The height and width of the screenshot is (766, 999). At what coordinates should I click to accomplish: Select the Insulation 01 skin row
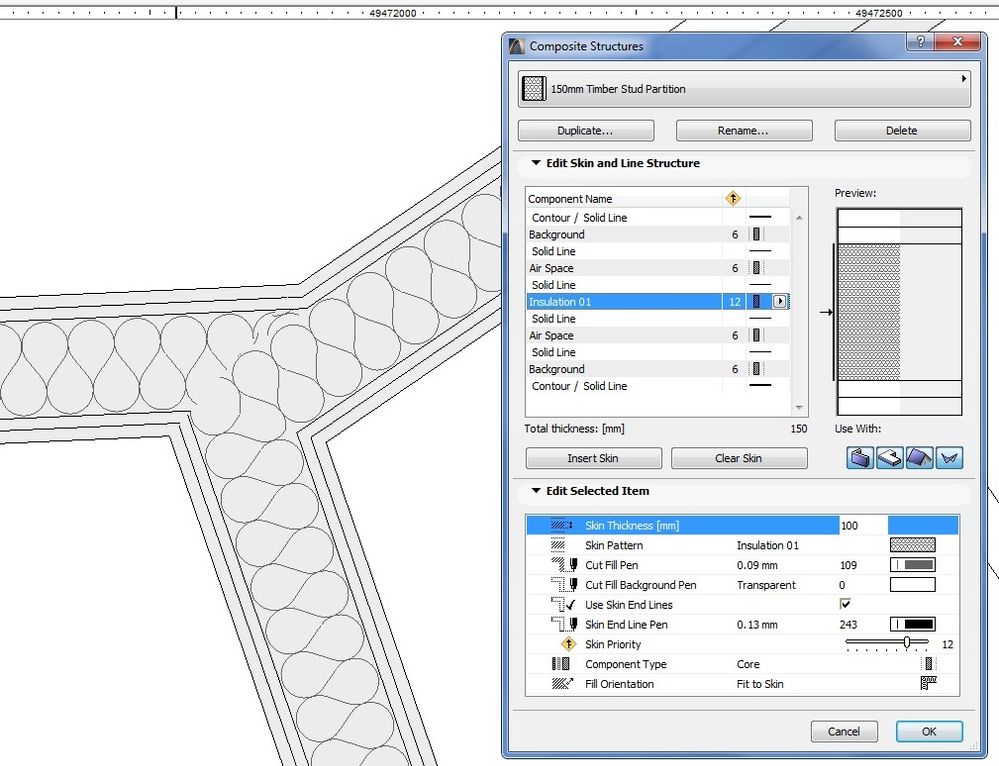pyautogui.click(x=658, y=301)
